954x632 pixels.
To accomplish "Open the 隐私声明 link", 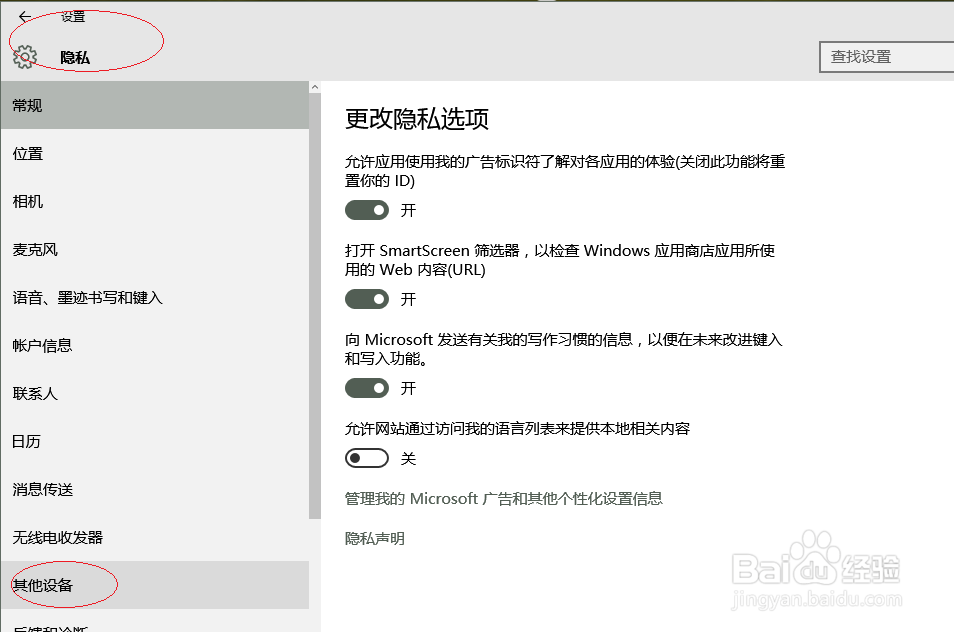I will click(374, 538).
